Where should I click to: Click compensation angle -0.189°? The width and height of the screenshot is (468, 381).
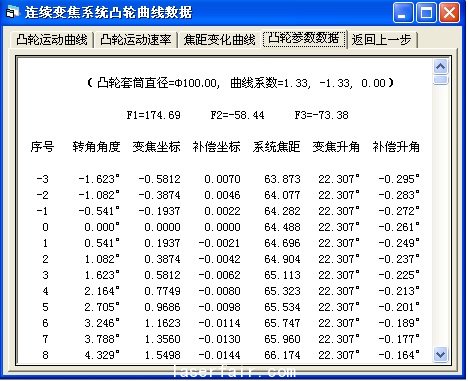point(399,323)
